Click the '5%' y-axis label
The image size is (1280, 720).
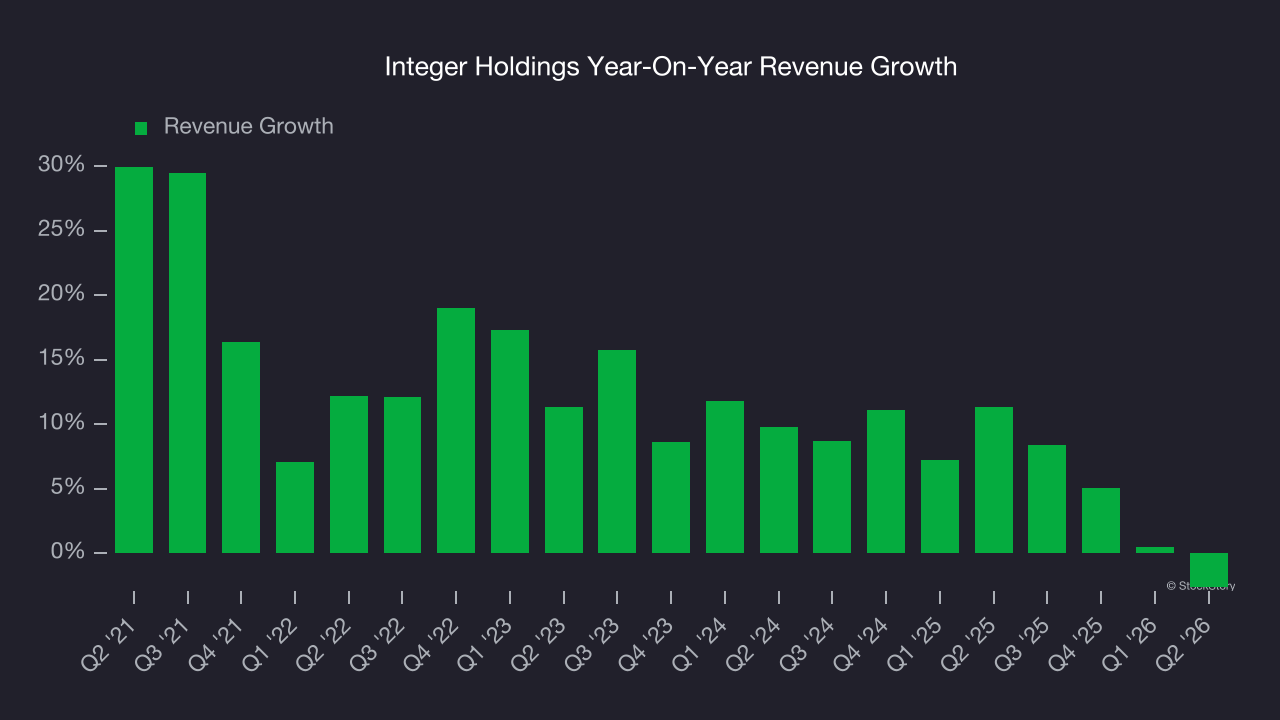click(x=68, y=489)
